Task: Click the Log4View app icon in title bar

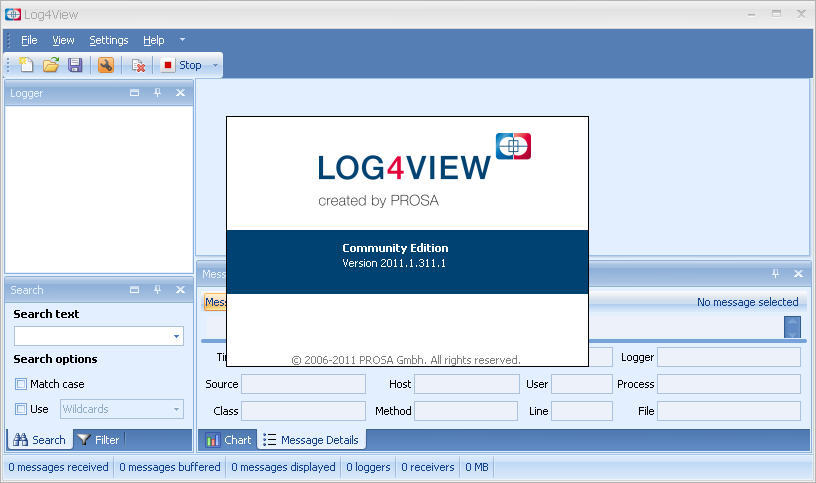Action: pos(12,14)
